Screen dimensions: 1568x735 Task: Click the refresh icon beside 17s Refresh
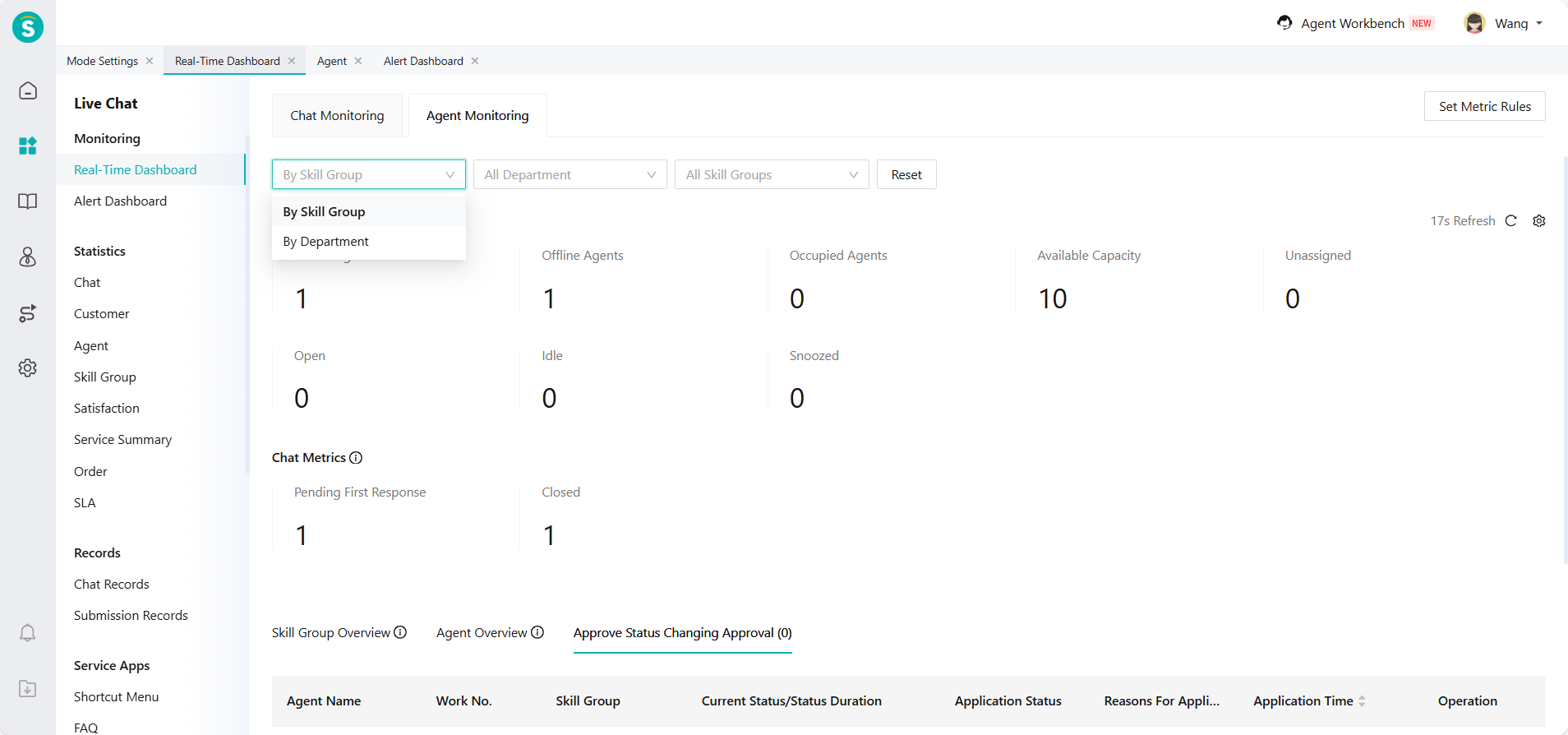coord(1510,220)
